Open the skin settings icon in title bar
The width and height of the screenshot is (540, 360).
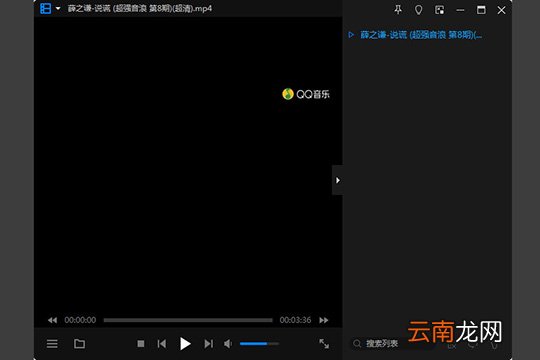418,10
